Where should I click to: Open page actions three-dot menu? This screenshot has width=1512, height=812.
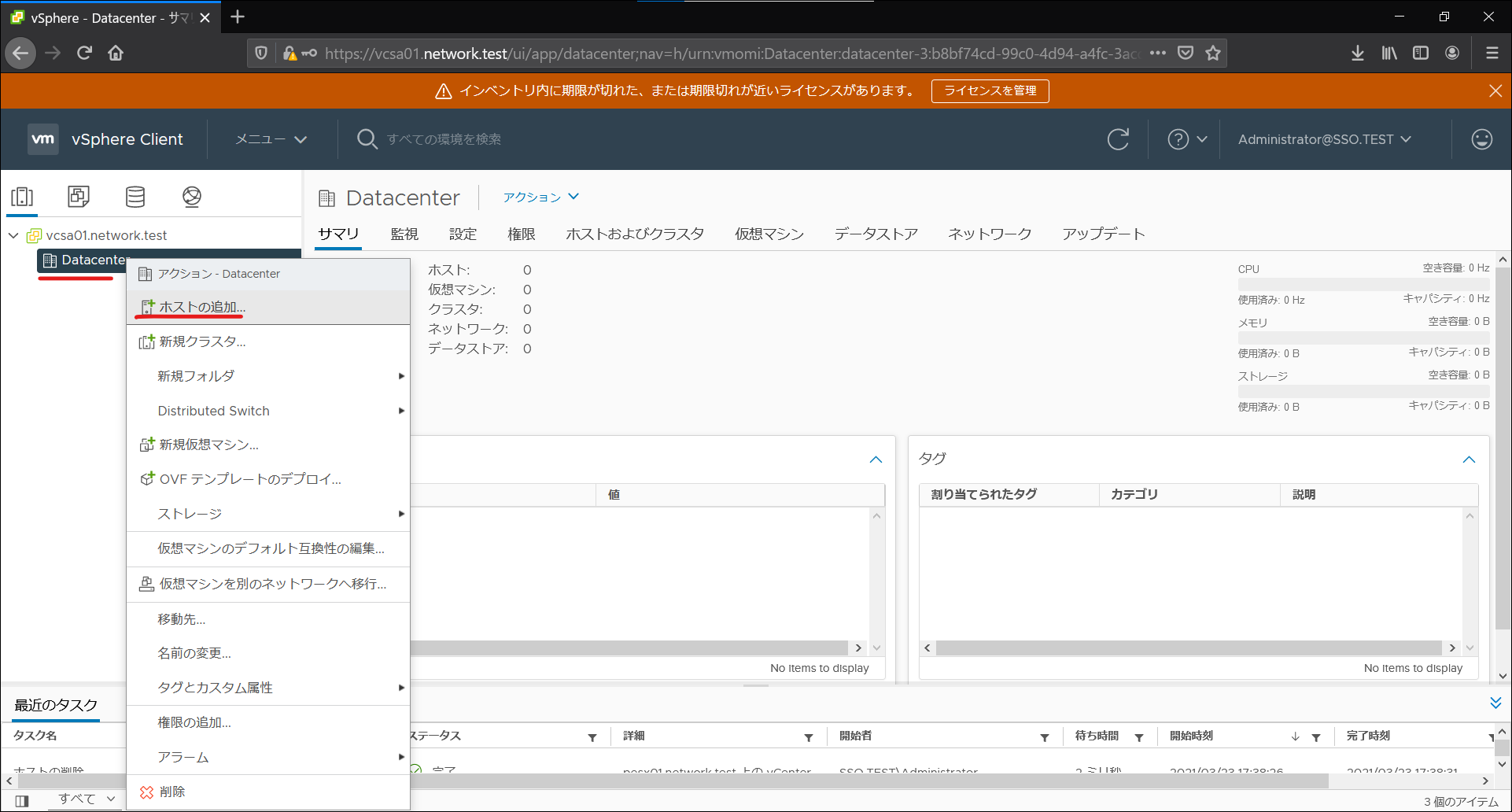1157,53
